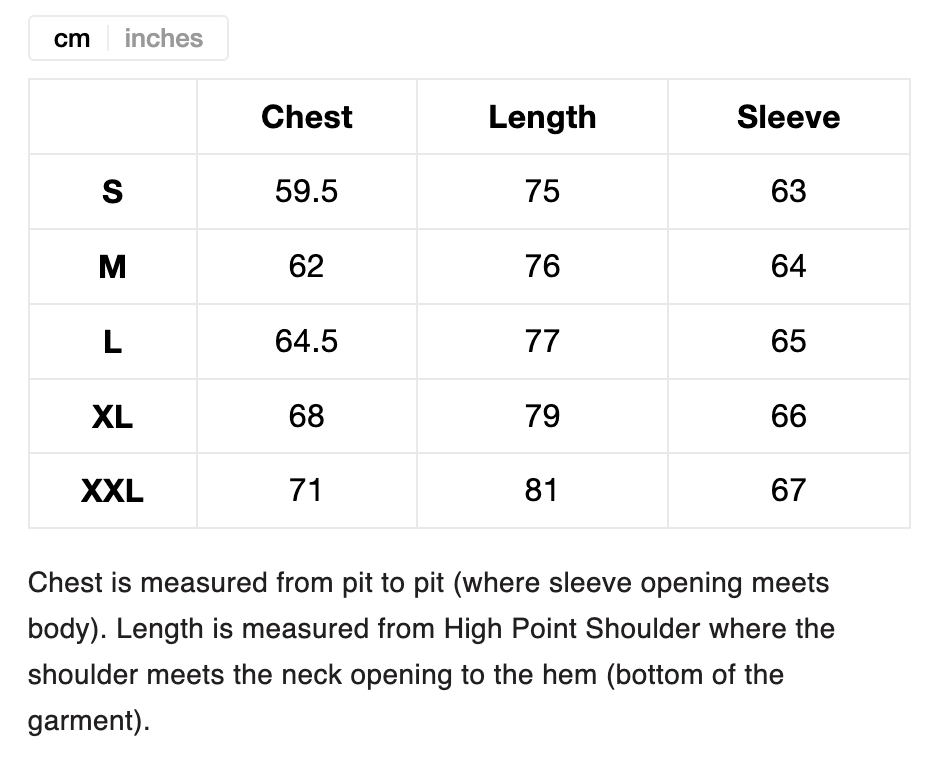Click the 79 length value for XL

coord(542,416)
